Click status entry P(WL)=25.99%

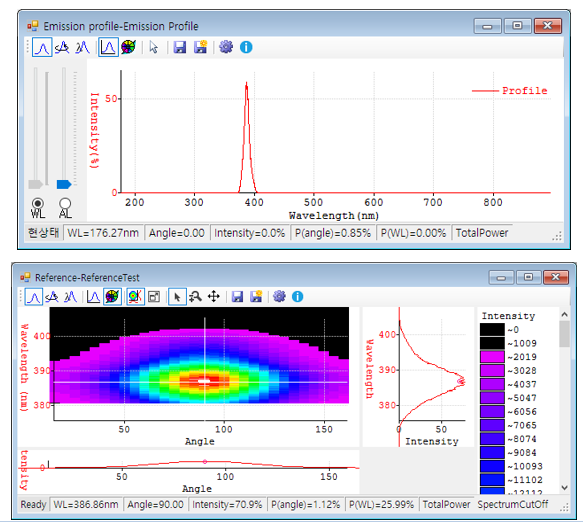point(381,505)
